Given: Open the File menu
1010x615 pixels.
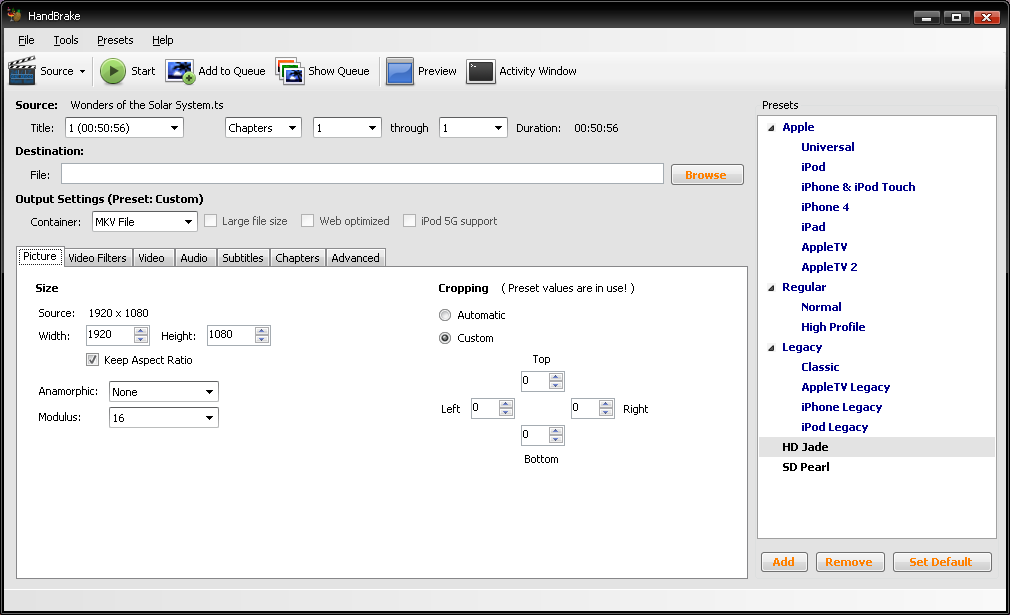Looking at the screenshot, I should tap(26, 40).
